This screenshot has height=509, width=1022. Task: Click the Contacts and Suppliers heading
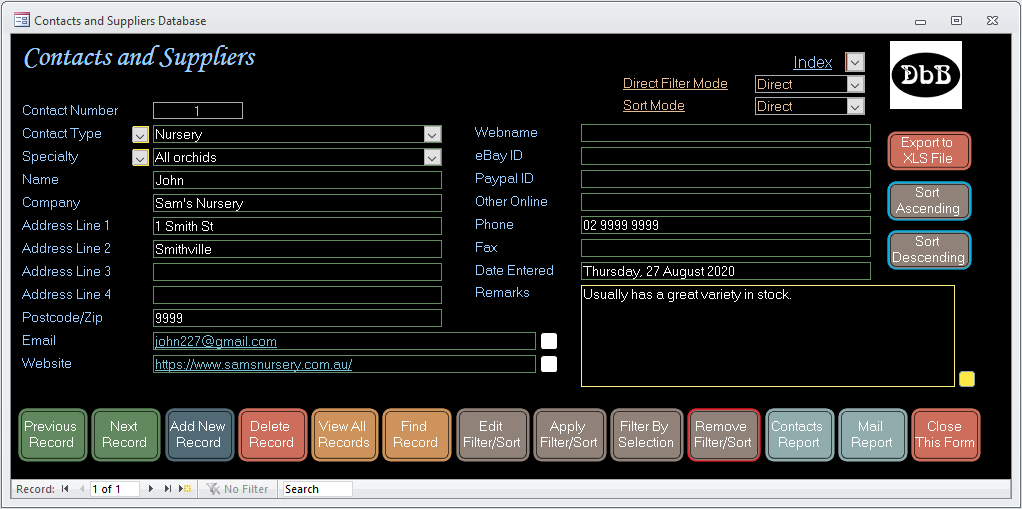tap(139, 57)
